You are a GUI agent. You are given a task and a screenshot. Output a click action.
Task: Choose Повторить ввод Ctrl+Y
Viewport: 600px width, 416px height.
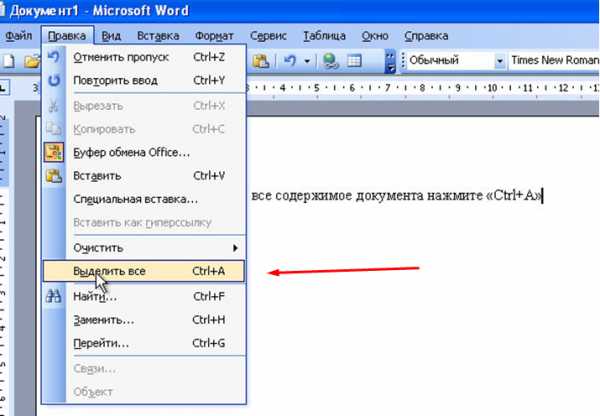pos(144,81)
